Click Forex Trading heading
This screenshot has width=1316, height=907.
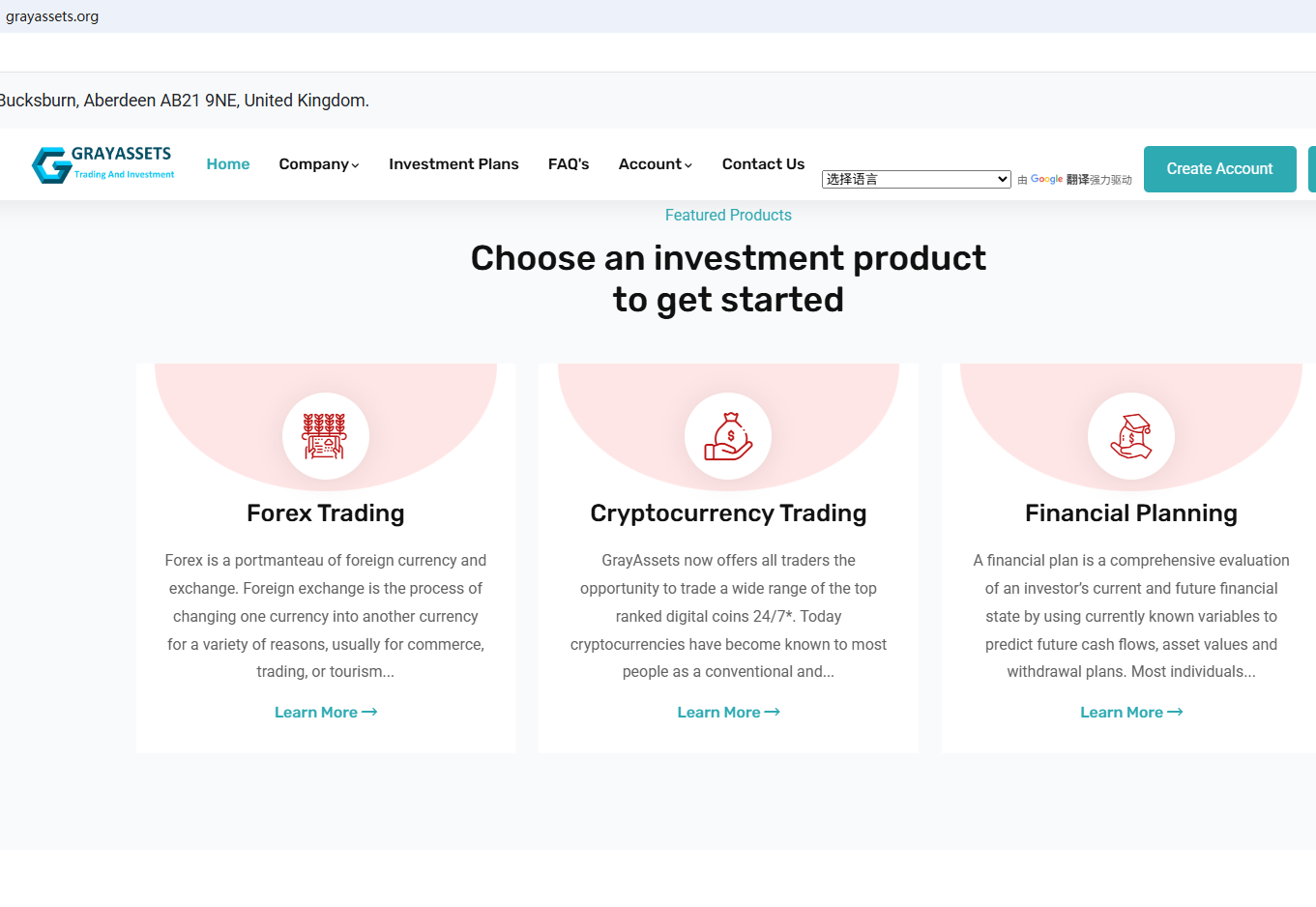click(325, 513)
